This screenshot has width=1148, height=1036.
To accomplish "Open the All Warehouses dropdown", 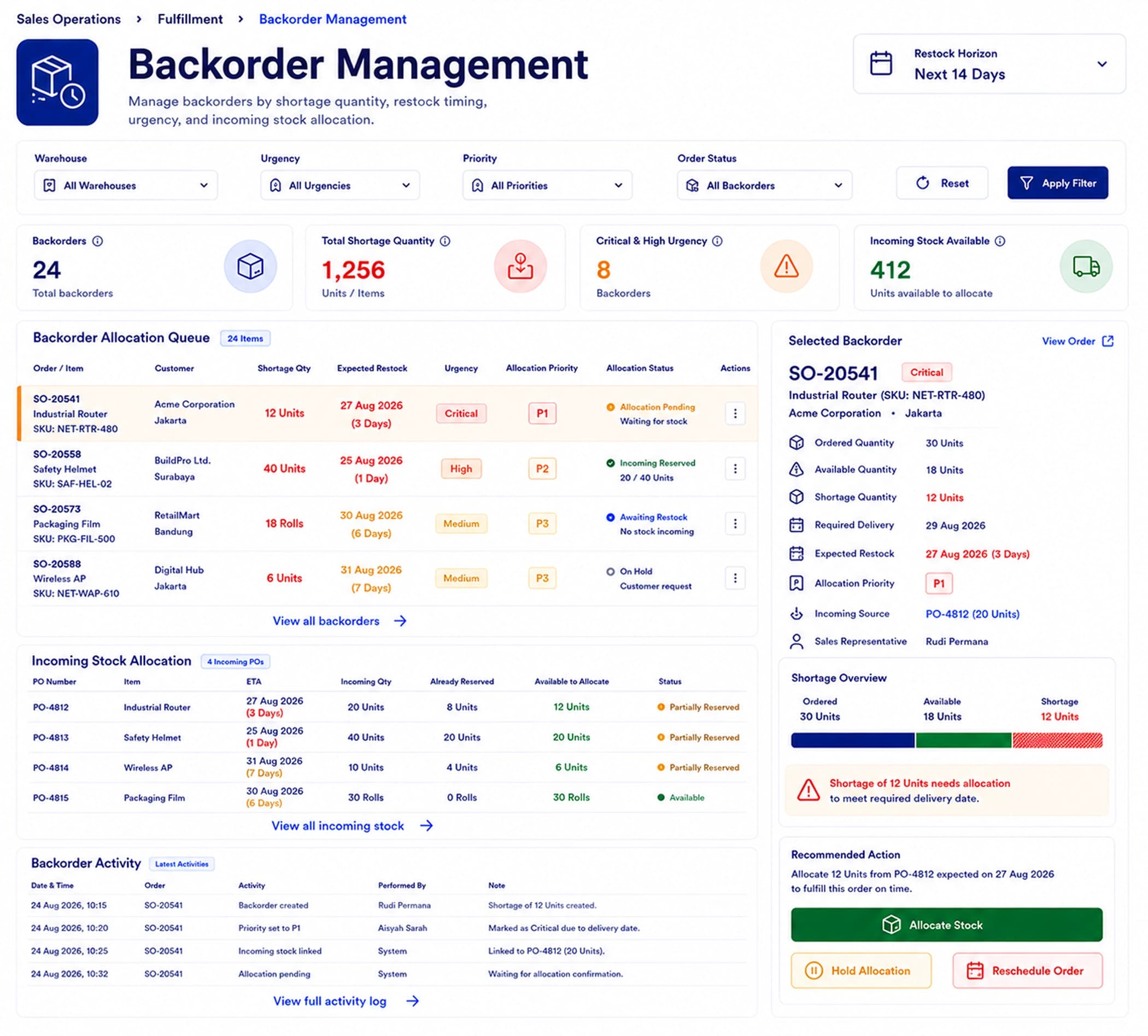I will [126, 185].
